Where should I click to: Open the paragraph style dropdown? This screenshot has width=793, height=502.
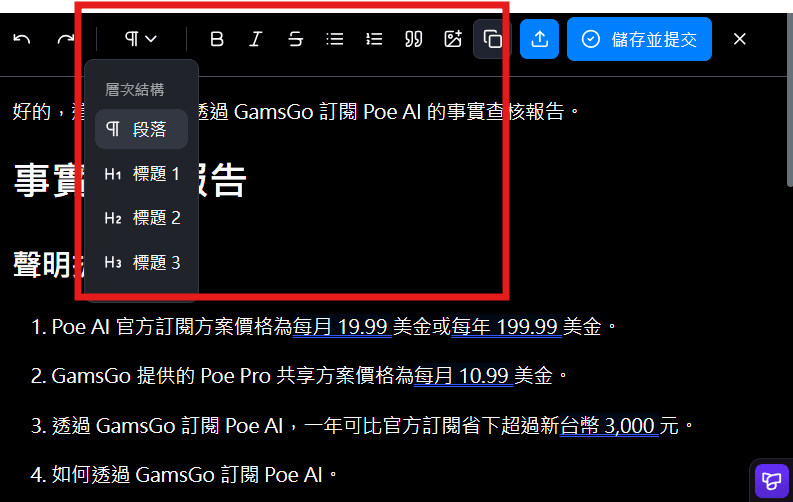(x=141, y=39)
